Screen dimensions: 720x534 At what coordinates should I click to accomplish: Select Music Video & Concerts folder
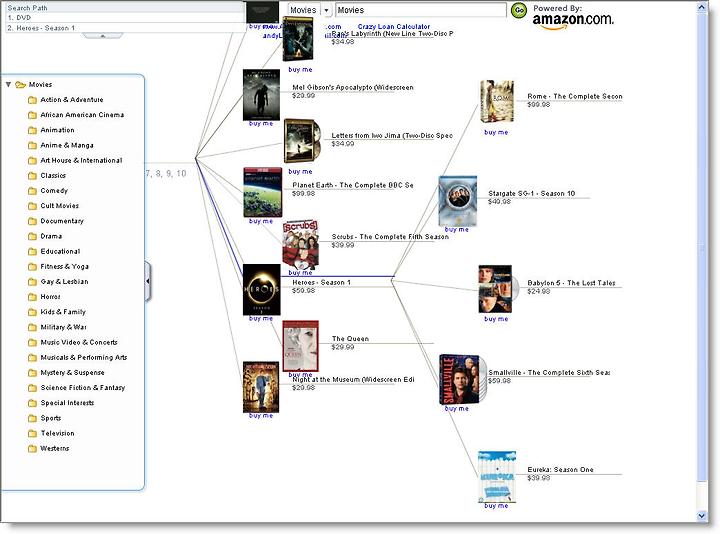[x=73, y=342]
